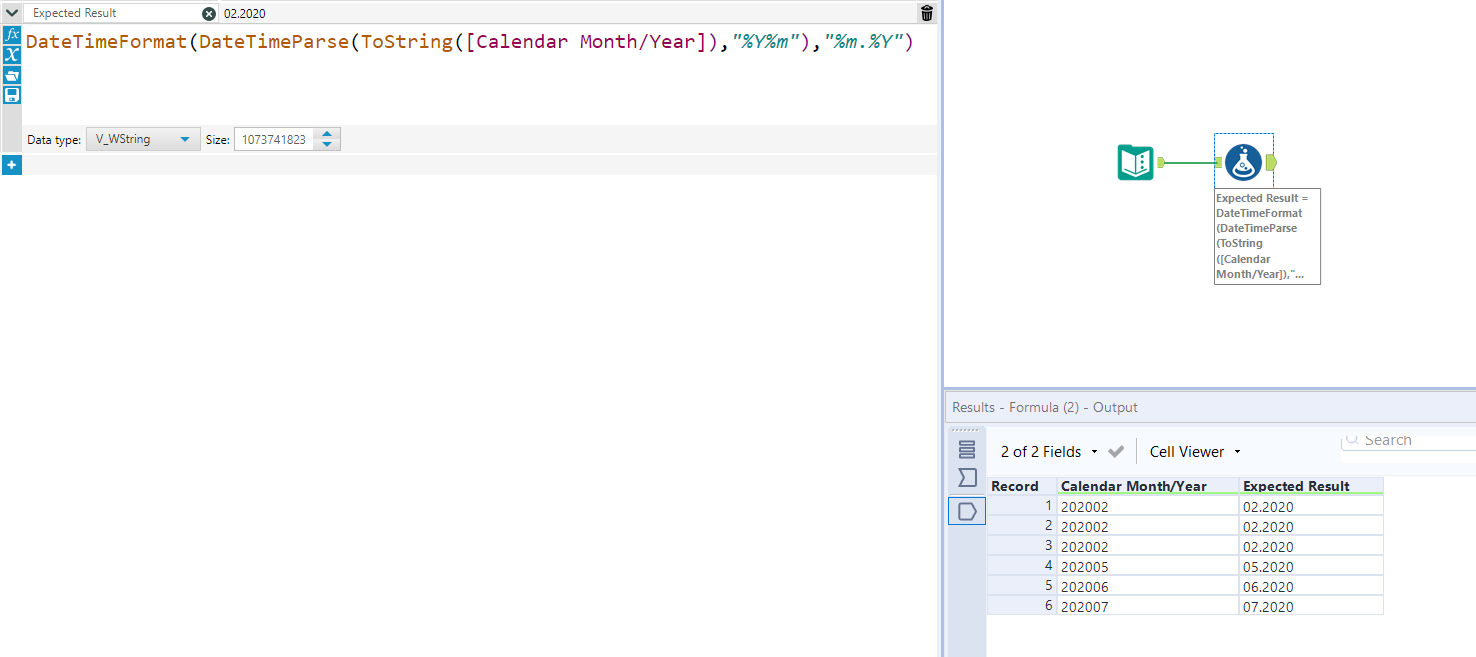The height and width of the screenshot is (657, 1476).
Task: Collapse the expression row using the top-left chevron
Action: (x=13, y=13)
